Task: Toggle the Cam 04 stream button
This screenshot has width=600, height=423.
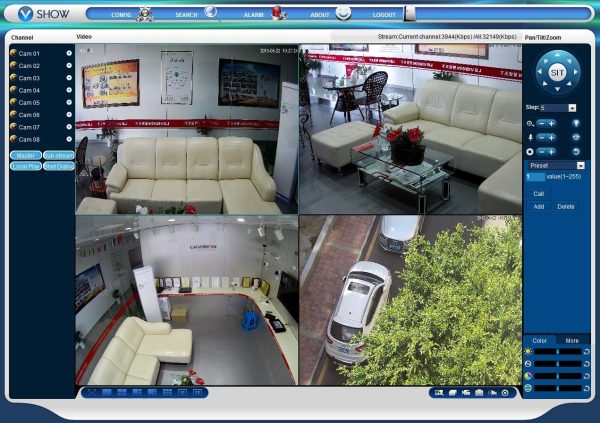Action: pos(69,90)
